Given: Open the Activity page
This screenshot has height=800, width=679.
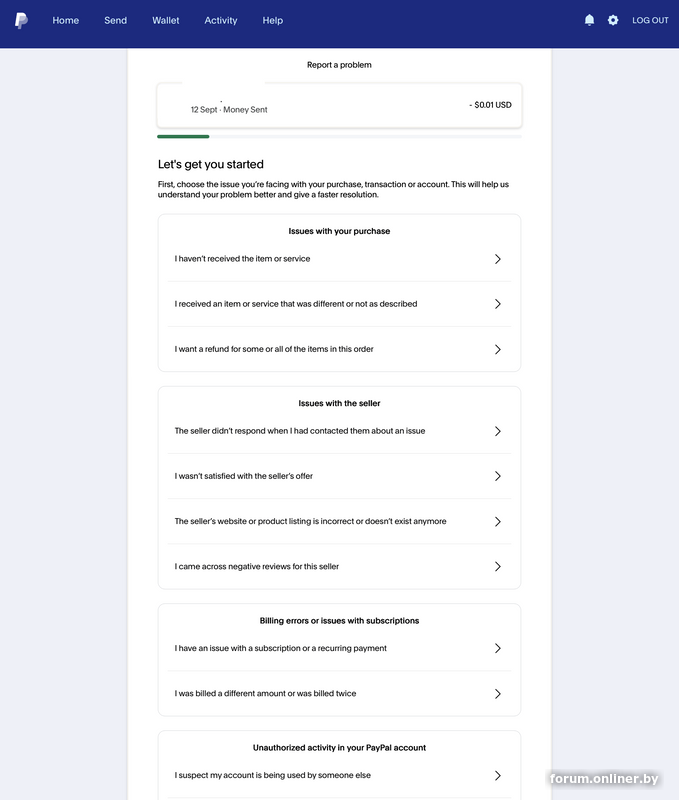Looking at the screenshot, I should pyautogui.click(x=221, y=20).
